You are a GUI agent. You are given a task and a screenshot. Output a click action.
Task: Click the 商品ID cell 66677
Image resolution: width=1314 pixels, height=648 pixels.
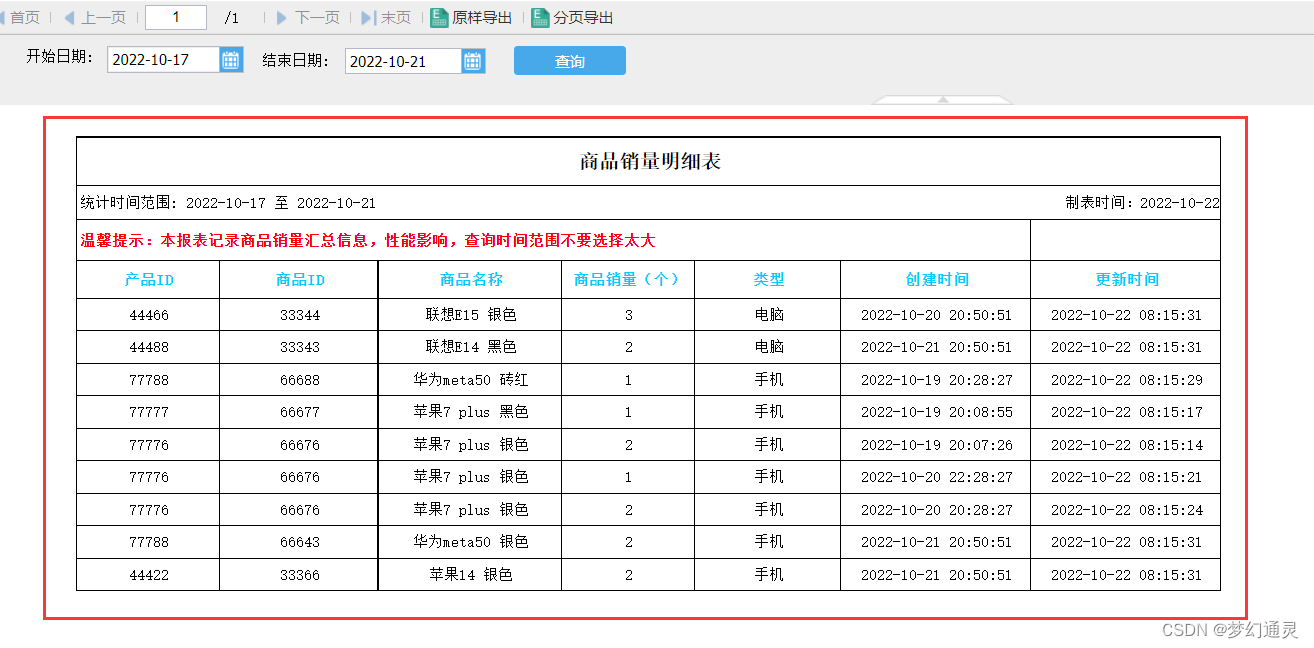[x=300, y=412]
